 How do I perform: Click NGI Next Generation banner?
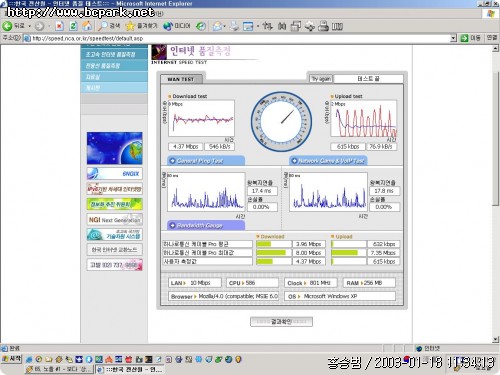115,220
